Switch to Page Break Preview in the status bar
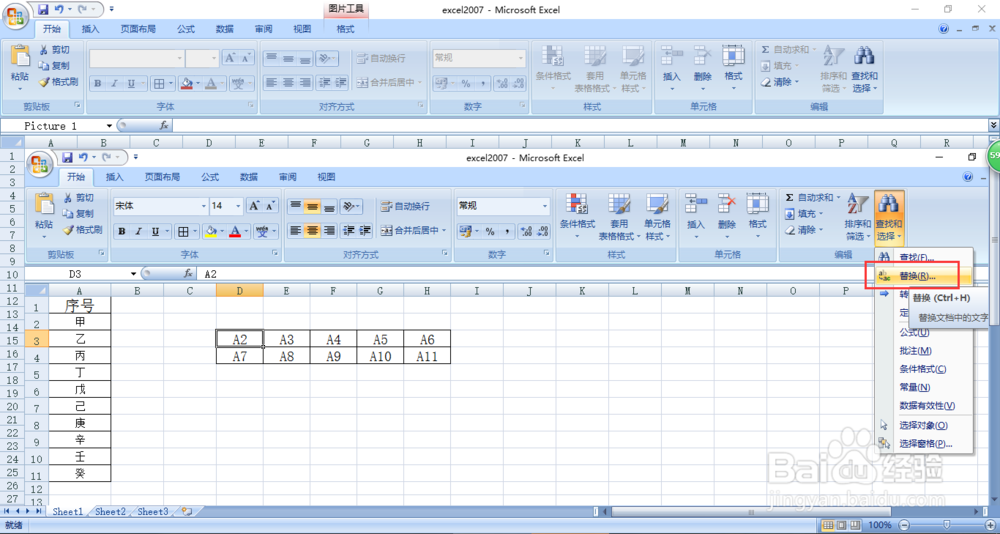Screen dimensions: 1000x534 855,525
